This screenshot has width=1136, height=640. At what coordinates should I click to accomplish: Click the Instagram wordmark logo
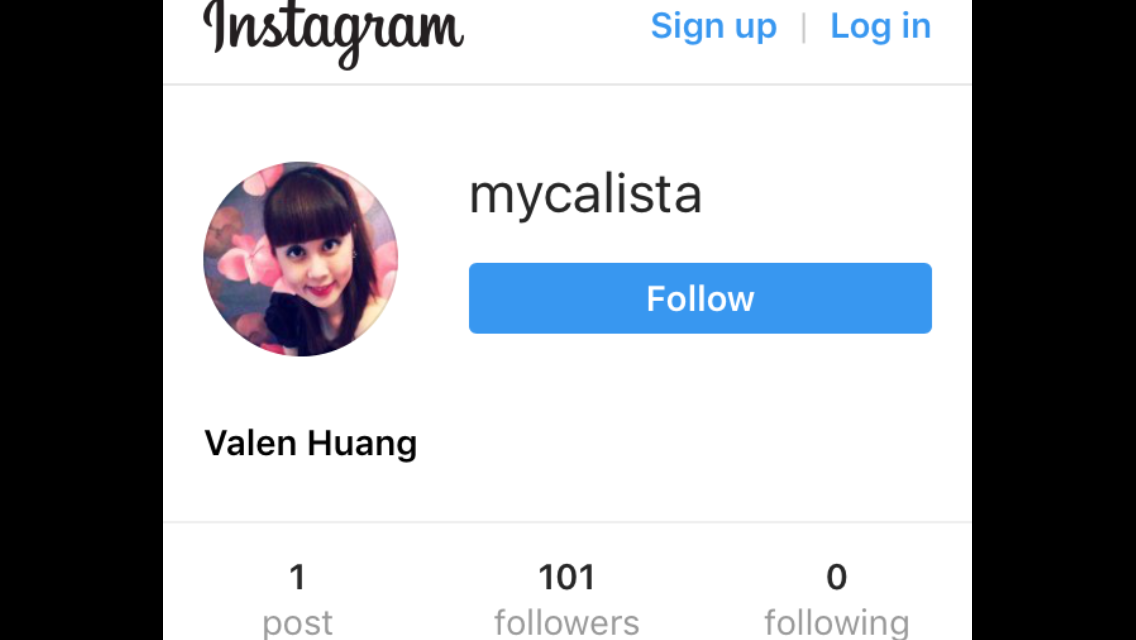tap(333, 34)
